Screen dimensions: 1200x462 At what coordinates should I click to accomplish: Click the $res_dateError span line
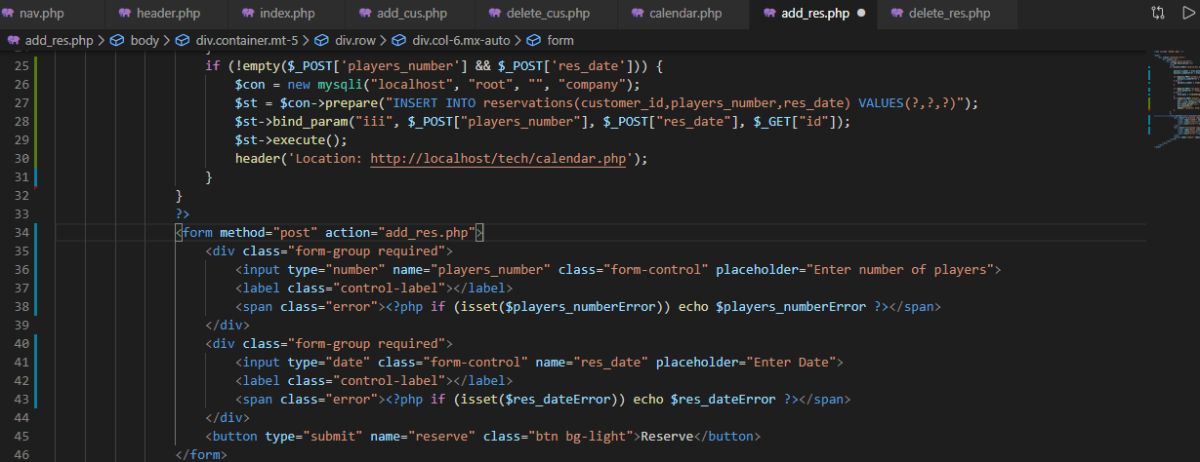pos(543,399)
